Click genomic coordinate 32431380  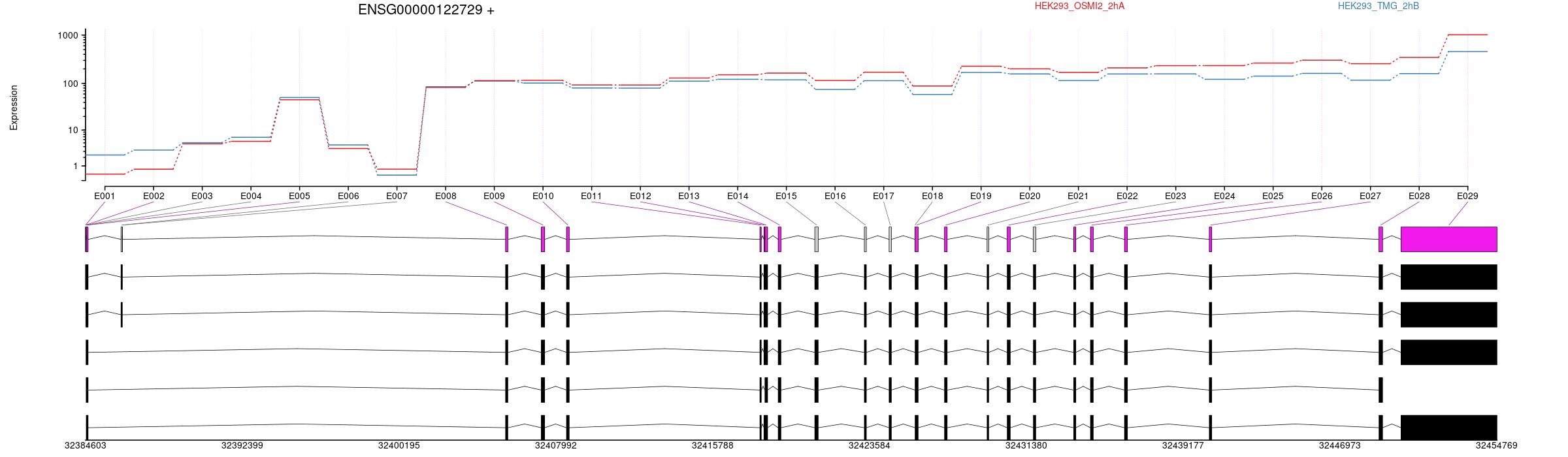[1026, 445]
